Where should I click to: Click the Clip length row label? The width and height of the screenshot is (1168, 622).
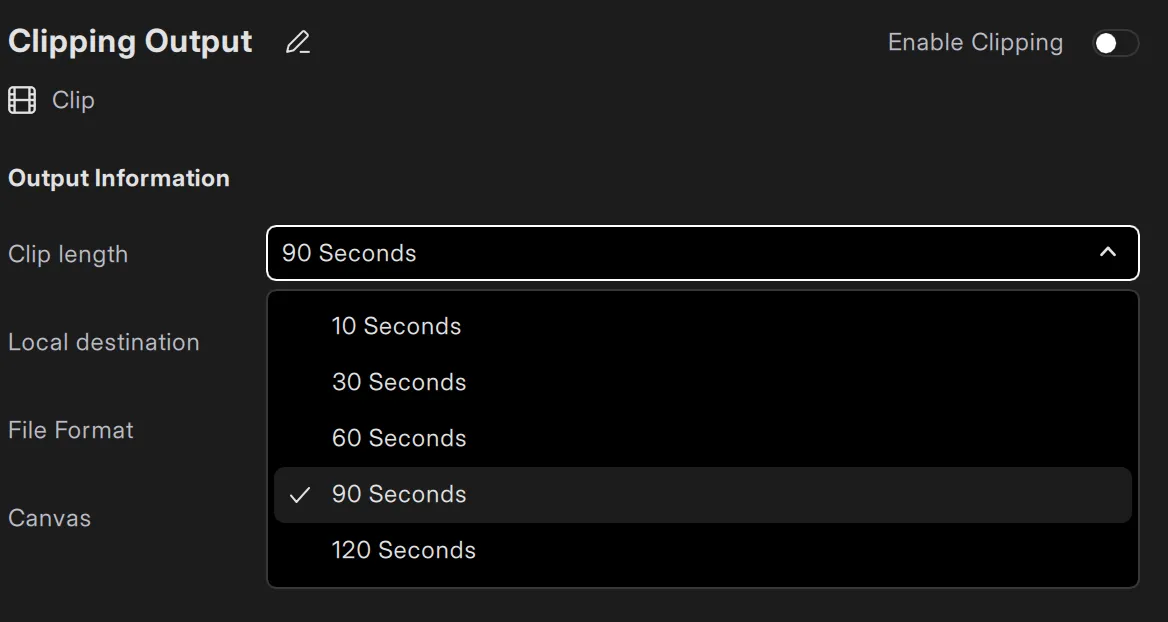point(67,254)
